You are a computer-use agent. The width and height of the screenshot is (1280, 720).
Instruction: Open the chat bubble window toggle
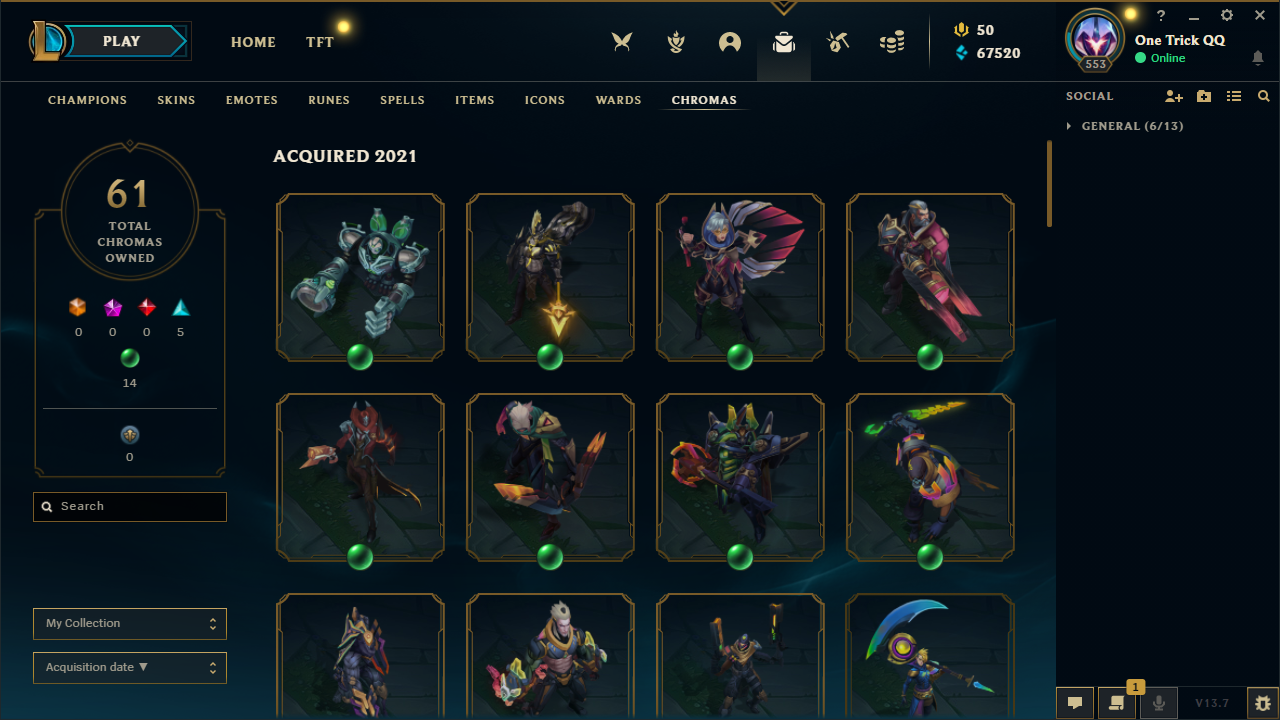pos(1075,703)
